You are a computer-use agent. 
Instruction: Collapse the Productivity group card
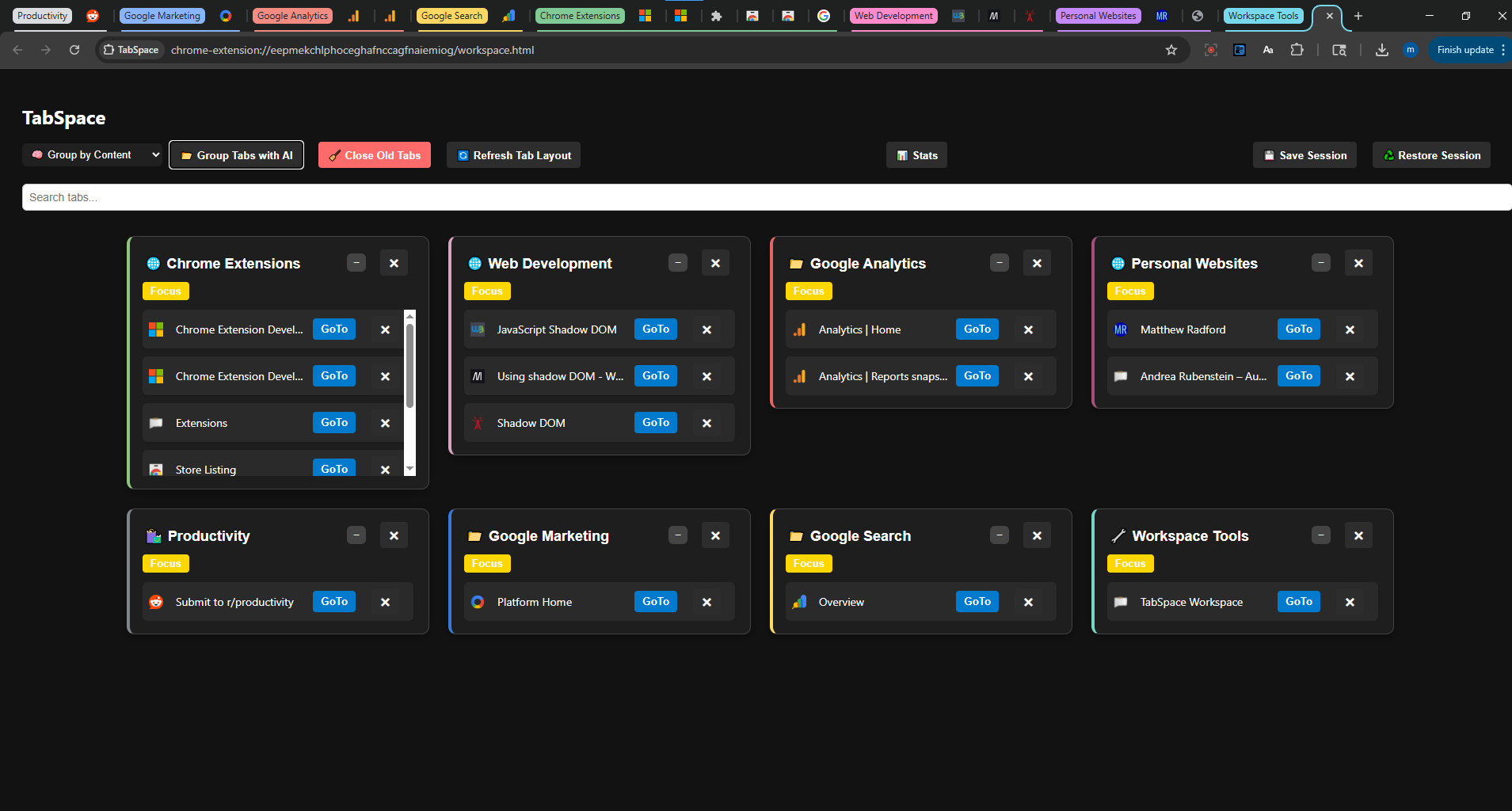click(356, 535)
